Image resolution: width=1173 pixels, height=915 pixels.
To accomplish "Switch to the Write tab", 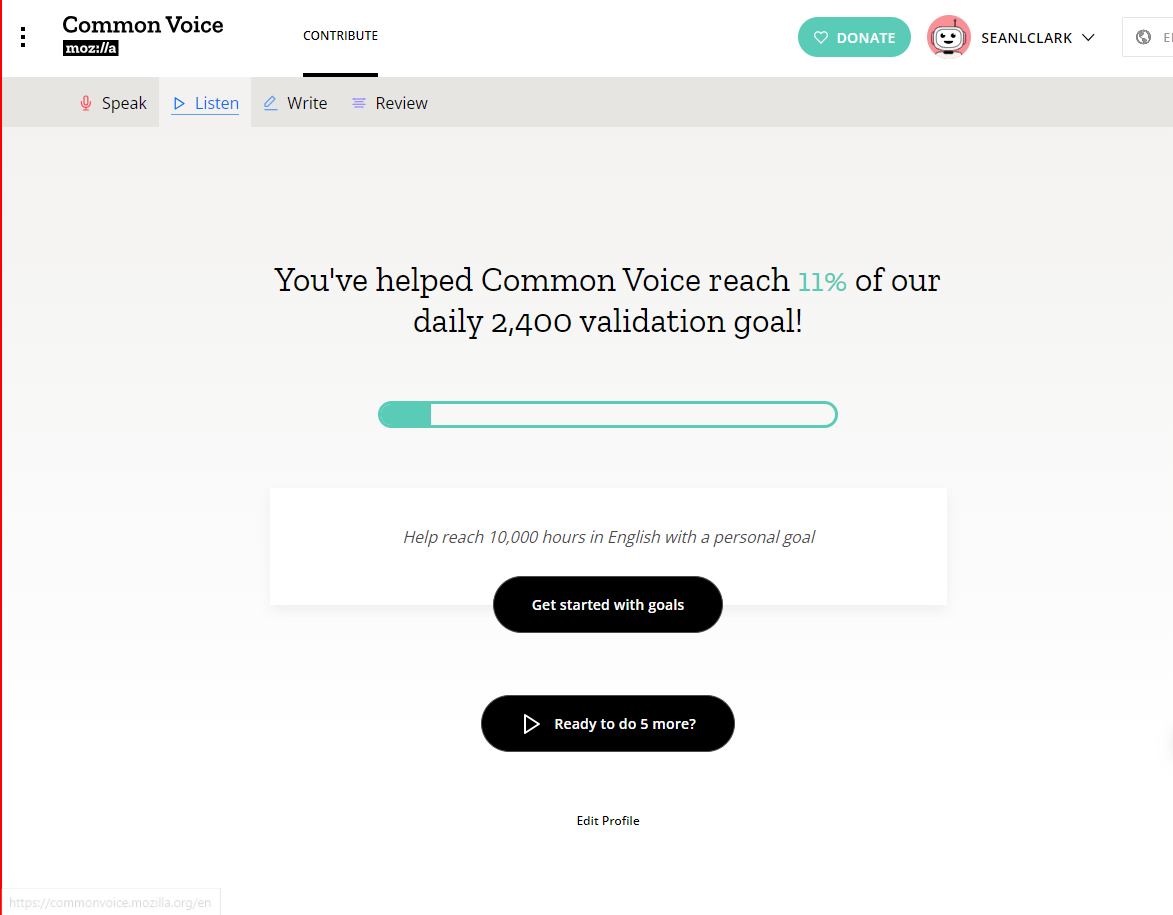I will click(295, 102).
